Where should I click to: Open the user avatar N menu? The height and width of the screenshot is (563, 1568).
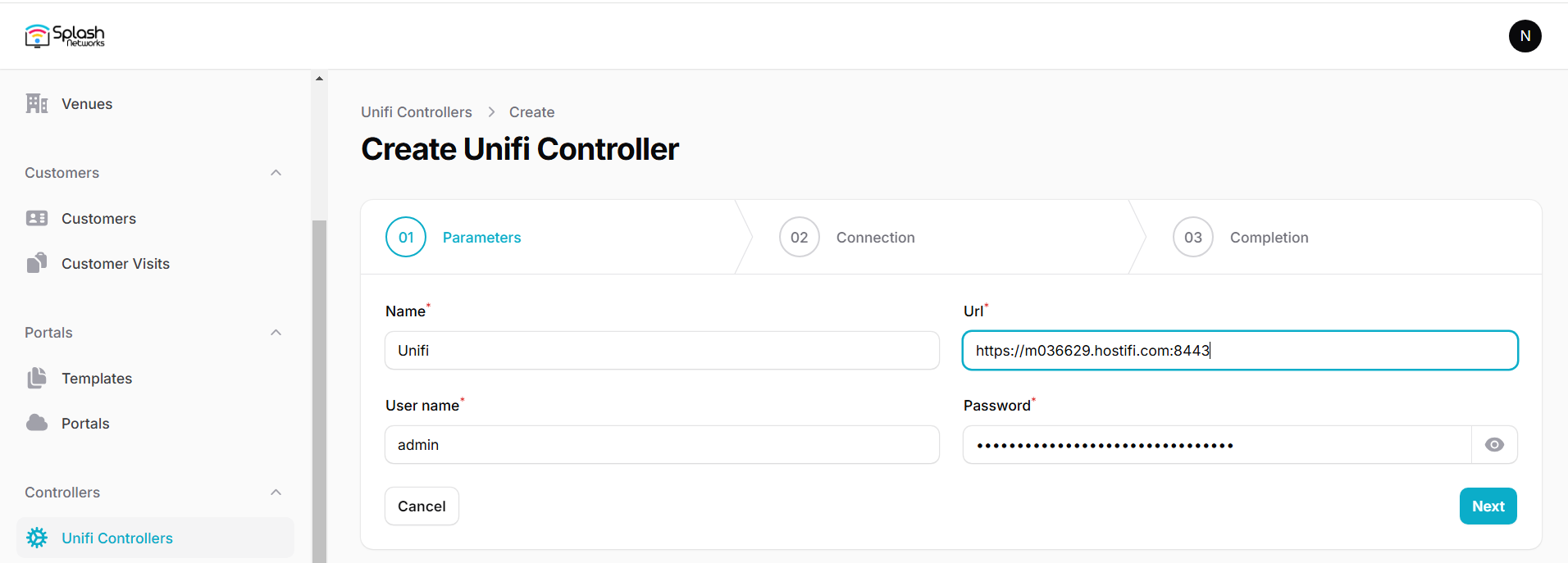1525,36
